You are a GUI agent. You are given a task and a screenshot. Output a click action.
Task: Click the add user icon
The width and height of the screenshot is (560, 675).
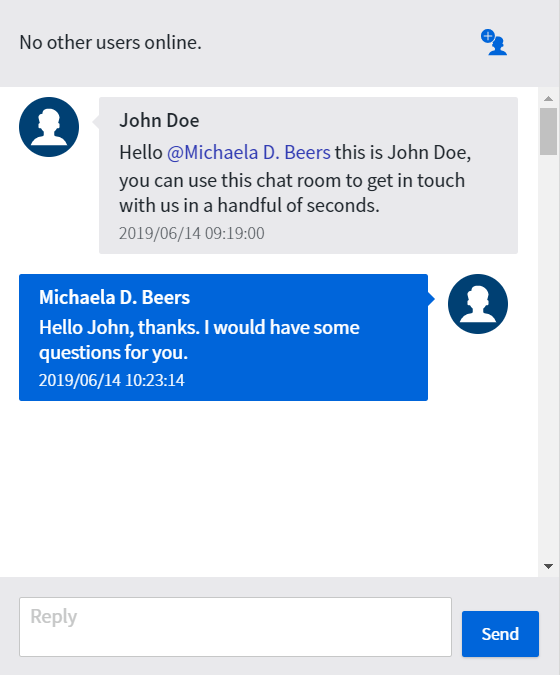pyautogui.click(x=494, y=42)
